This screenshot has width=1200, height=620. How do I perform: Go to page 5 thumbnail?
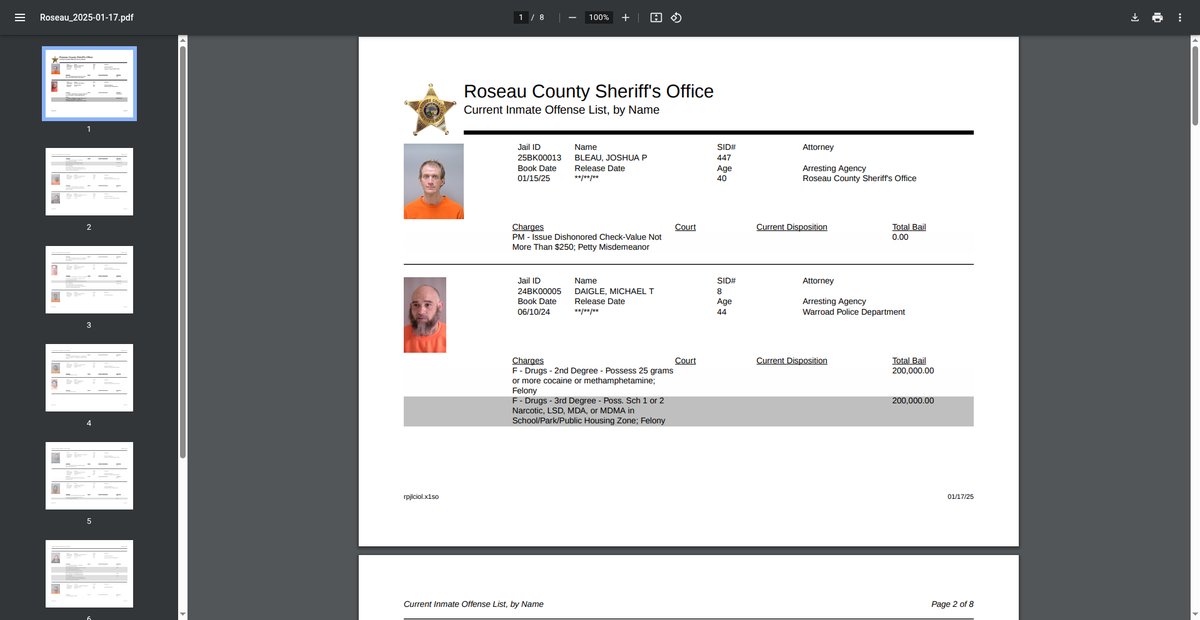tap(89, 476)
